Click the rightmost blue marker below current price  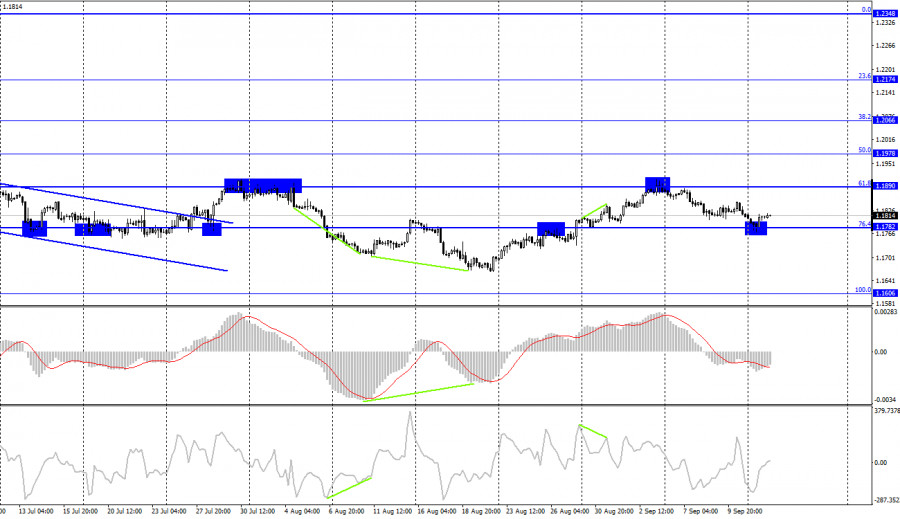tap(756, 228)
